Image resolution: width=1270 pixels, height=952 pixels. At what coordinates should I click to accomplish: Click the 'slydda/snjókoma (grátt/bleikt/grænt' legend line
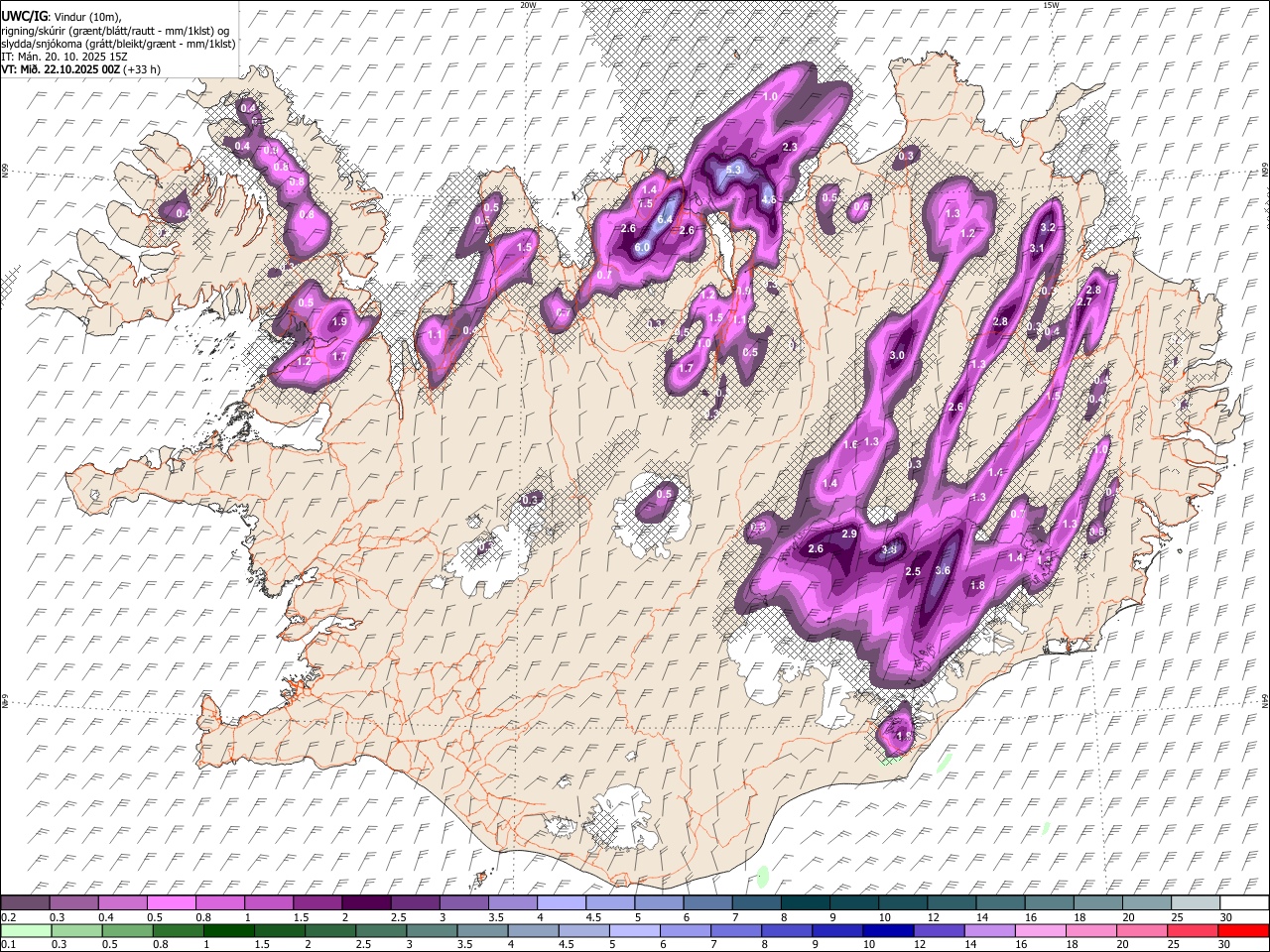[x=118, y=44]
